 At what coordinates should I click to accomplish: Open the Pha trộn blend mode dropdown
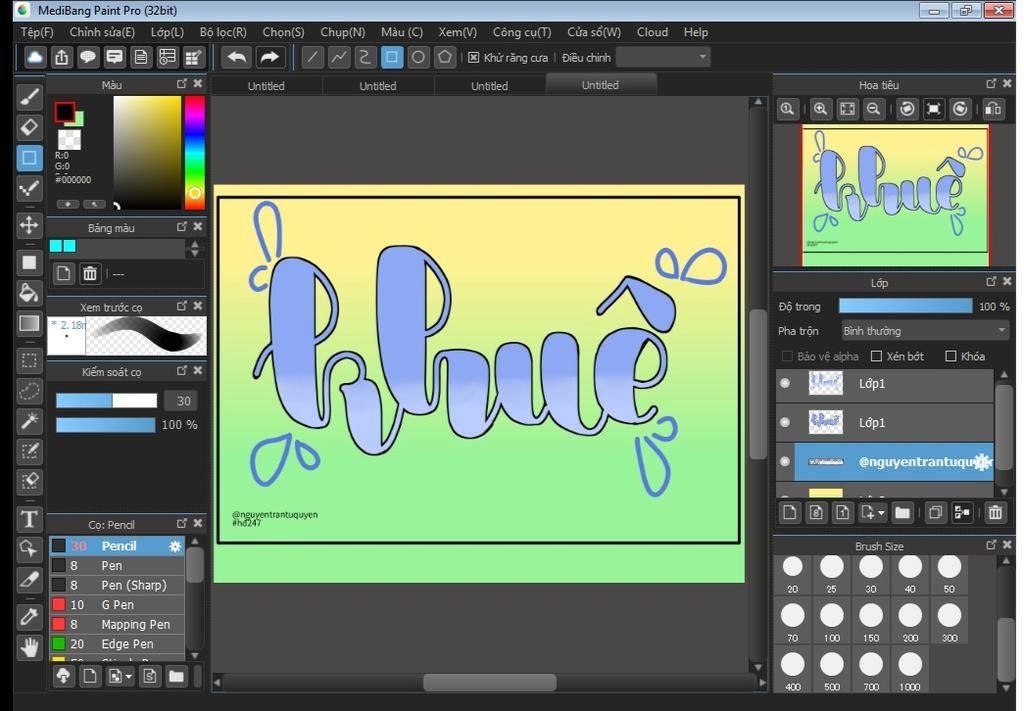(x=925, y=331)
